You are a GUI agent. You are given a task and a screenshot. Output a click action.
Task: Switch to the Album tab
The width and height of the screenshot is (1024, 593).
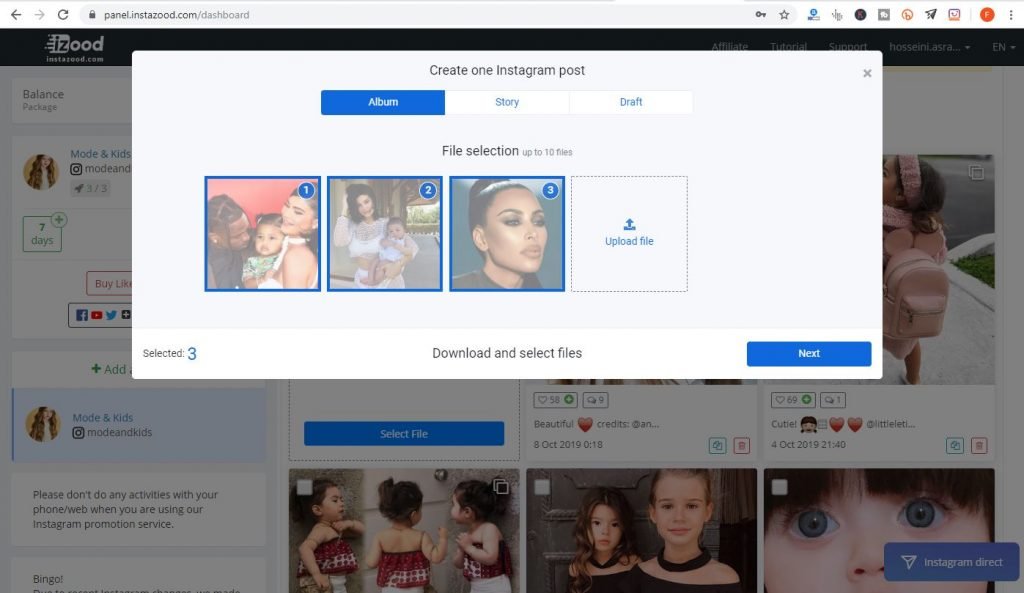click(x=383, y=102)
